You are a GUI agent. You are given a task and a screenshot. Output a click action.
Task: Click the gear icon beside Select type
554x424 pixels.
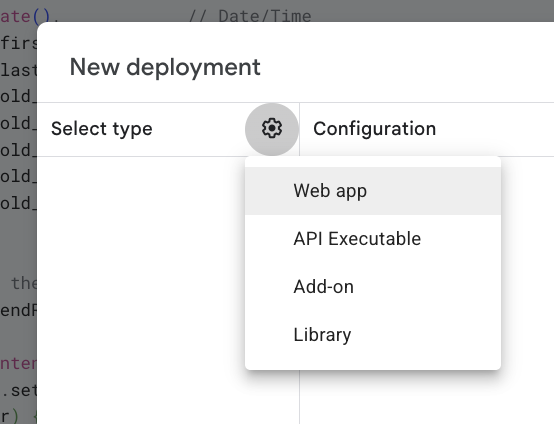(x=272, y=129)
